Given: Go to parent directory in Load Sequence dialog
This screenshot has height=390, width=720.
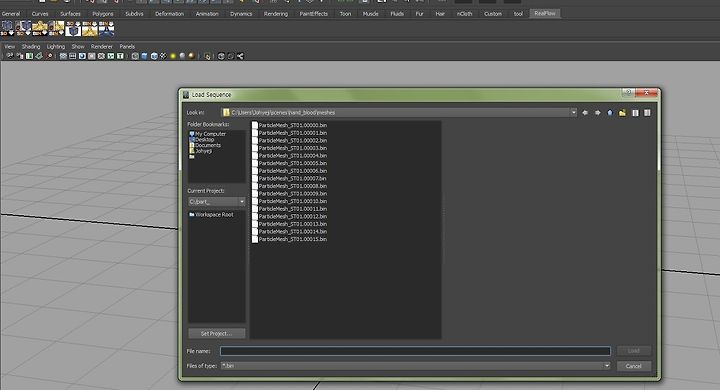Looking at the screenshot, I should 610,113.
